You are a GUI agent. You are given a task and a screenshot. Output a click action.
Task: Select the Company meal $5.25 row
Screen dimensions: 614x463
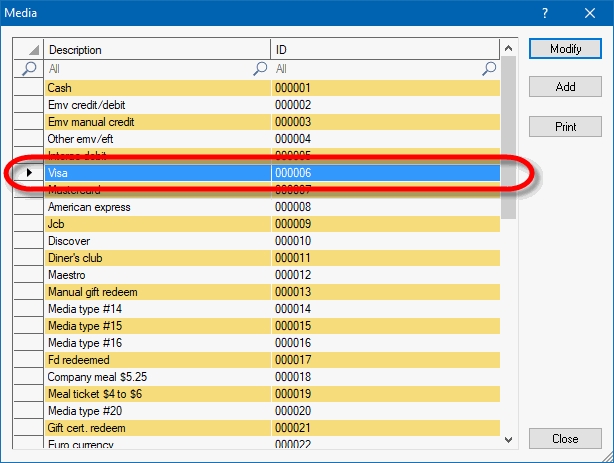157,377
